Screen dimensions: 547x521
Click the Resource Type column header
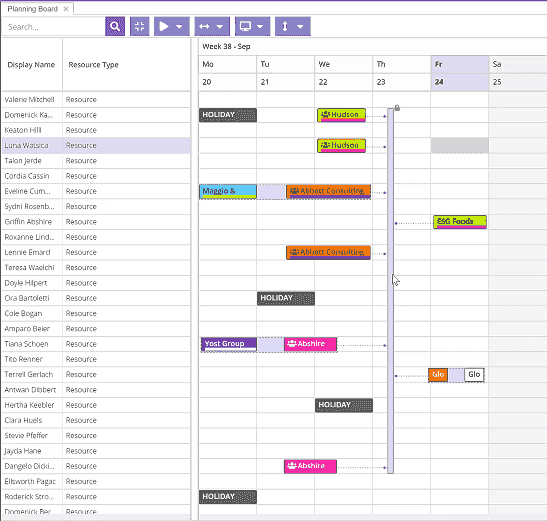93,65
